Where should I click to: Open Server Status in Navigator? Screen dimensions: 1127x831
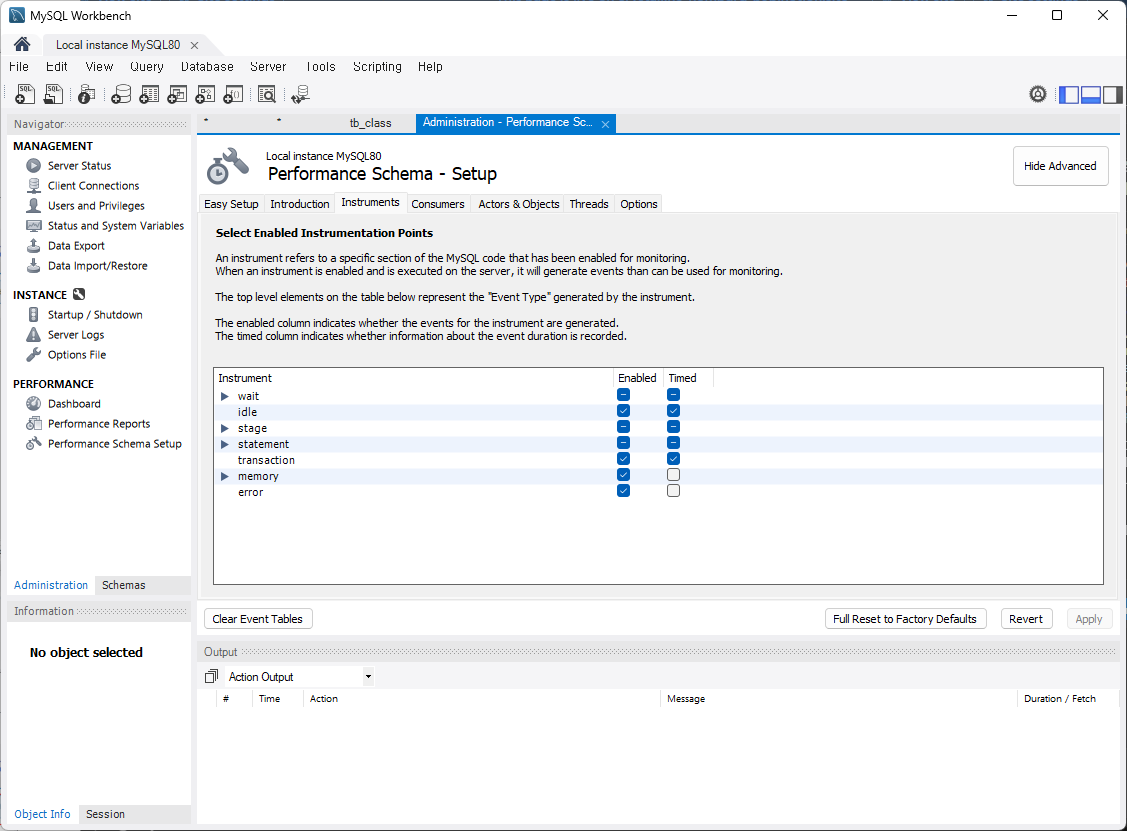pos(79,165)
